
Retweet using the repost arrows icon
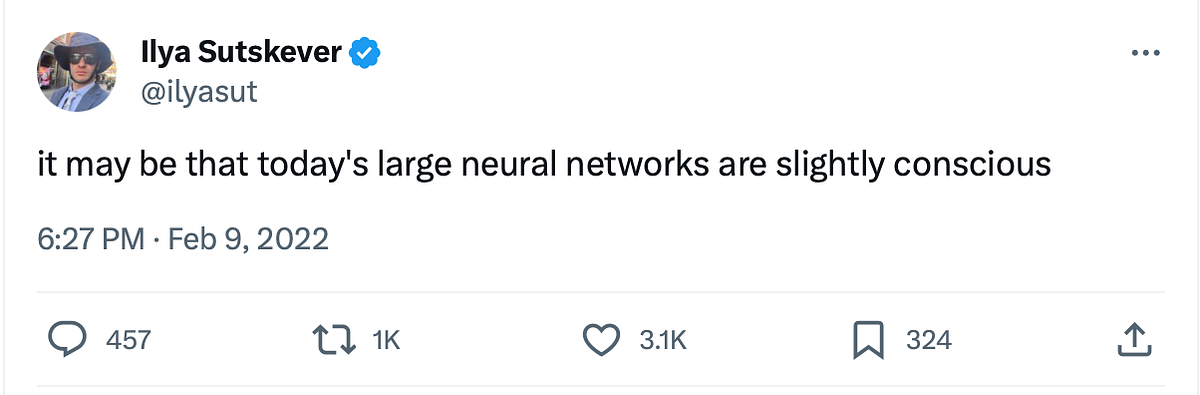[335, 340]
